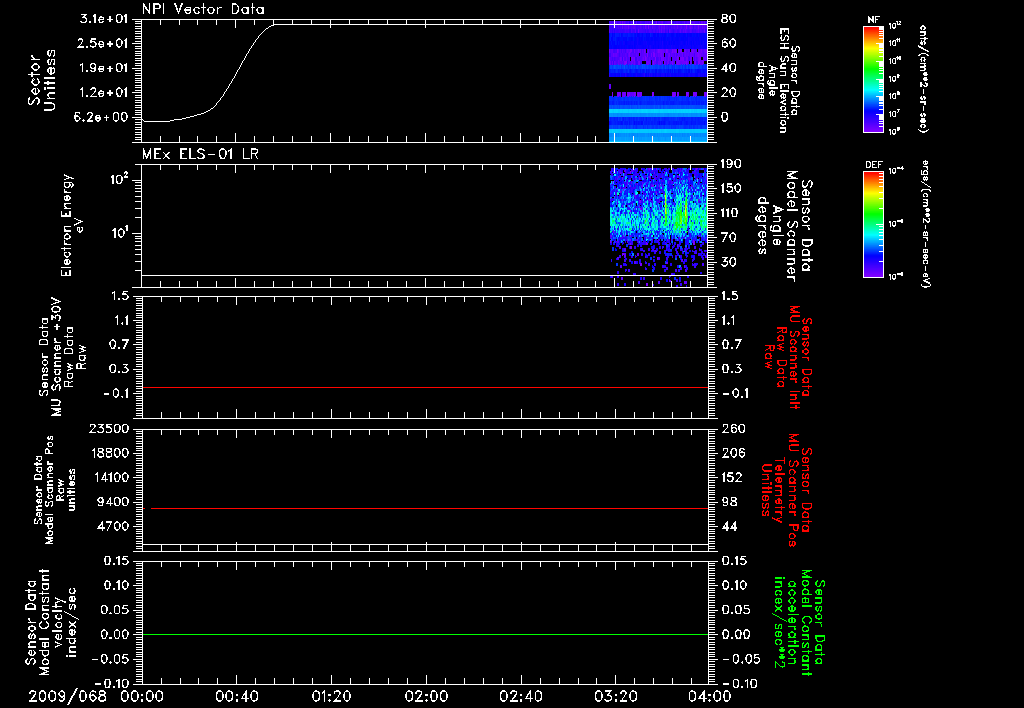Click the '150' scanner angle tick value

(731, 188)
